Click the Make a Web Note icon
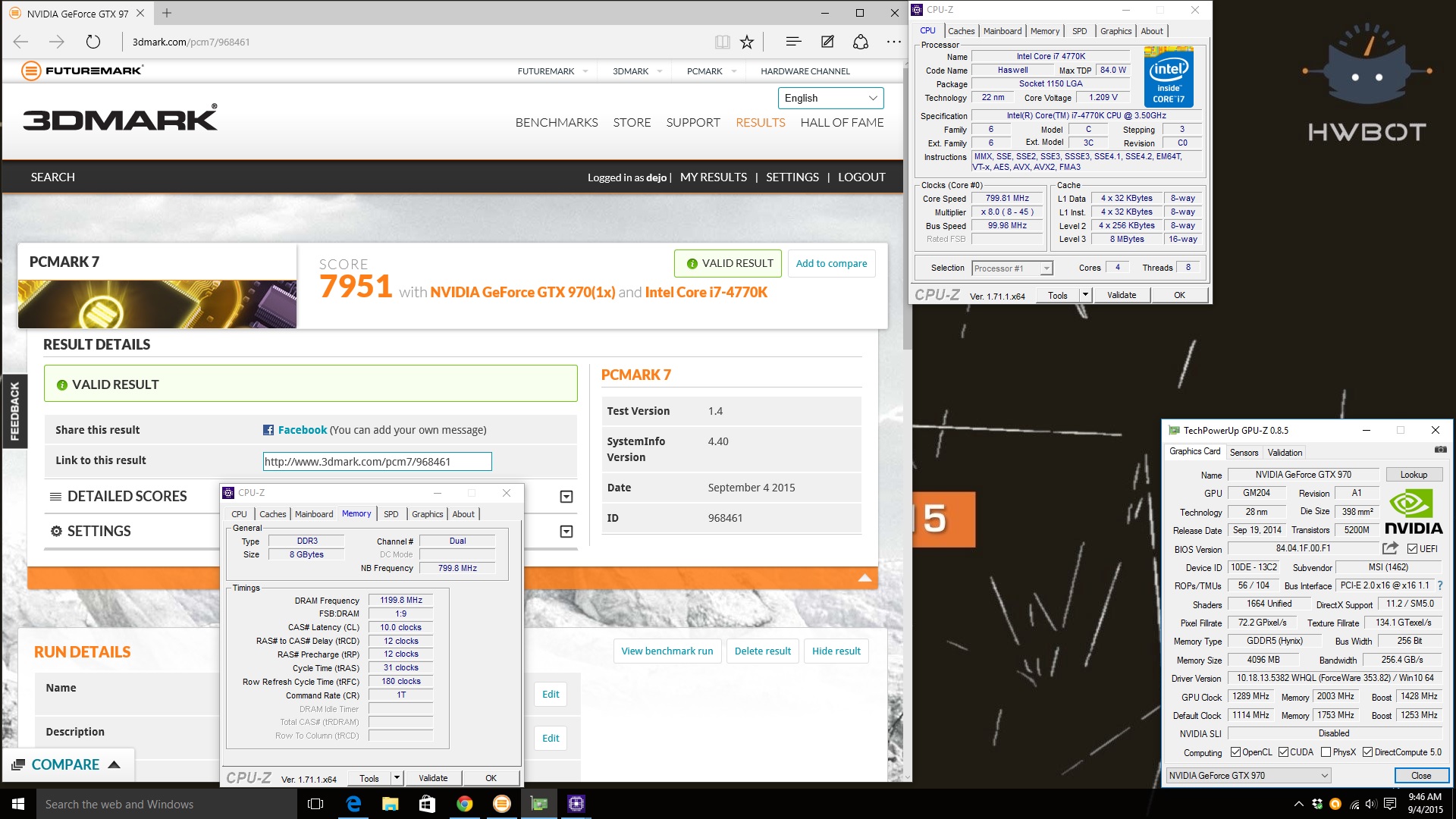The width and height of the screenshot is (1456, 819). 827,42
